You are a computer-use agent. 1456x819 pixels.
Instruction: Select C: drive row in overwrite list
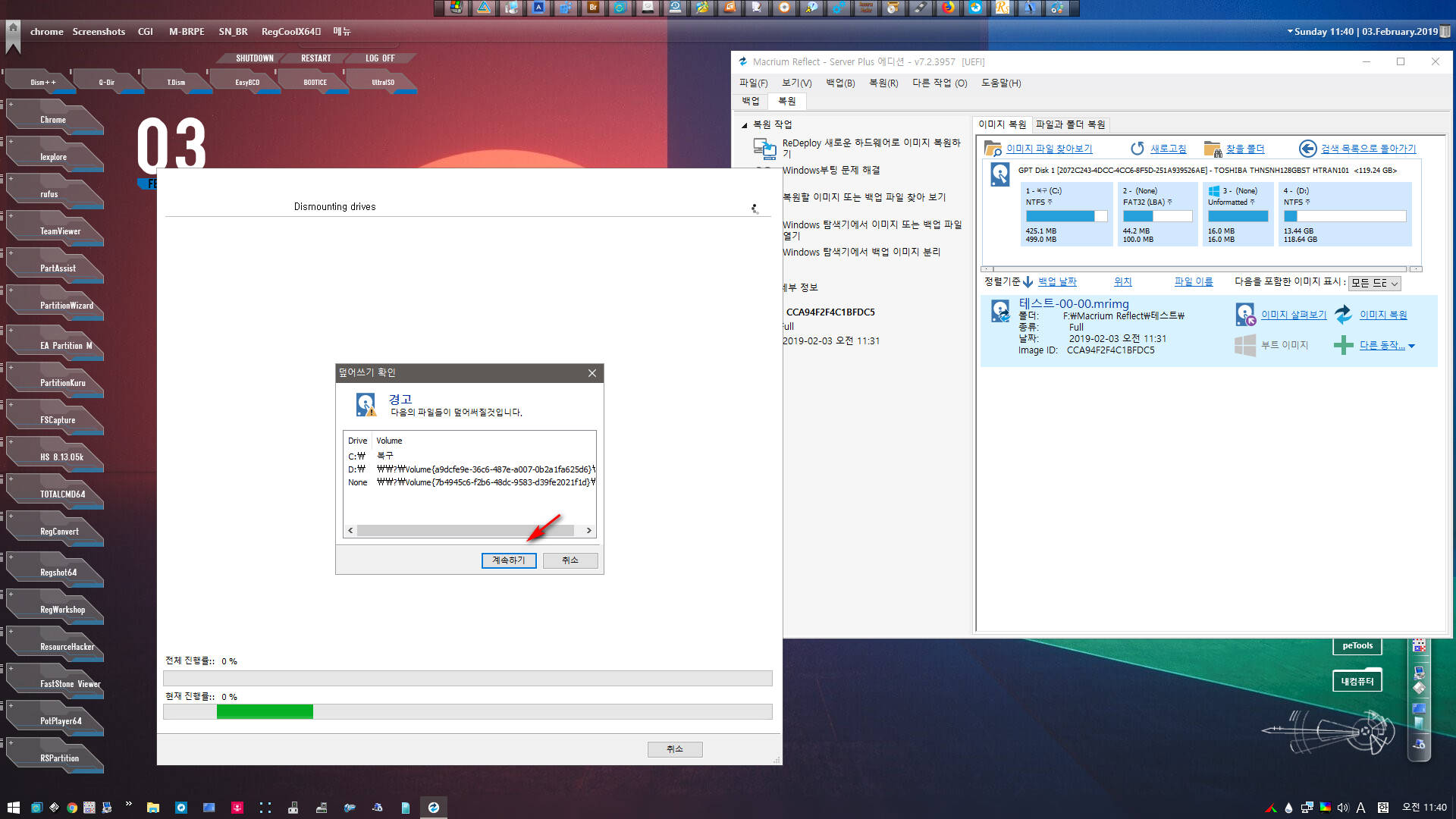point(469,456)
